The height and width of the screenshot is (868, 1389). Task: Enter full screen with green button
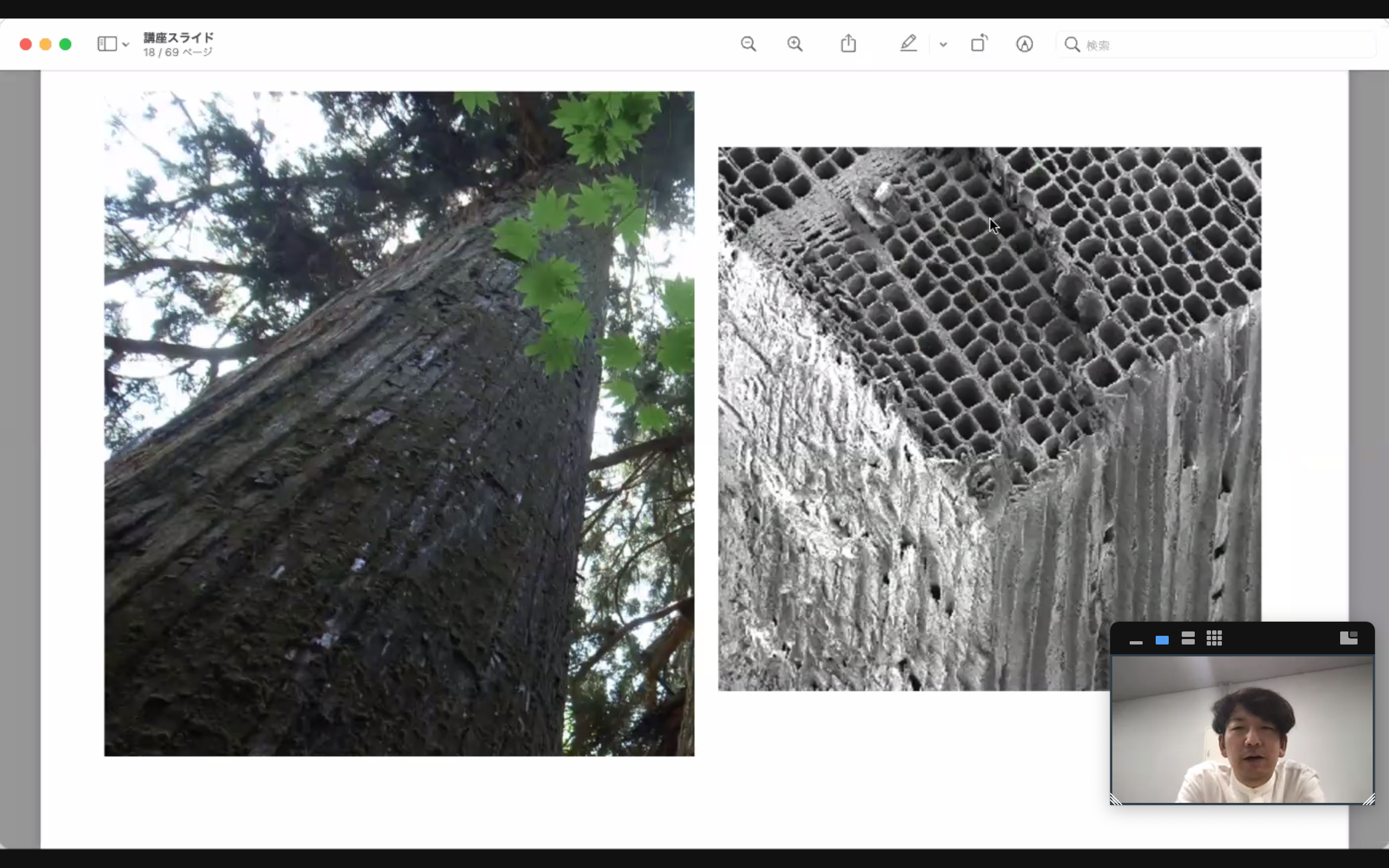66,44
